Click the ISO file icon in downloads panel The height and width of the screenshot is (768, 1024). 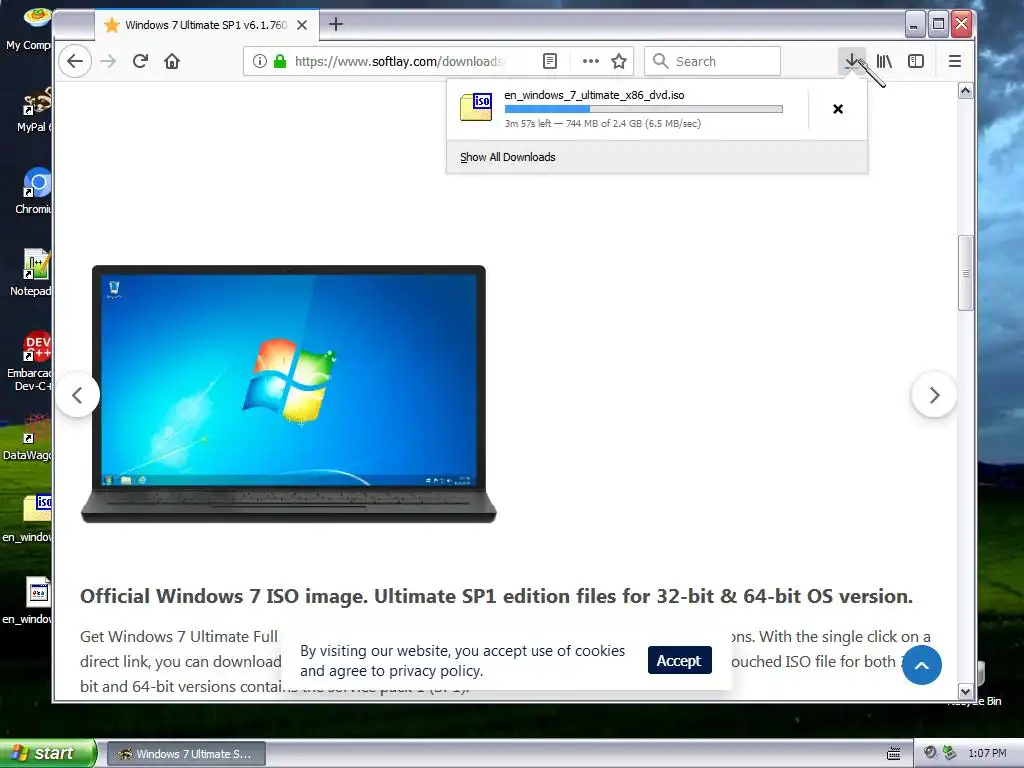[476, 107]
